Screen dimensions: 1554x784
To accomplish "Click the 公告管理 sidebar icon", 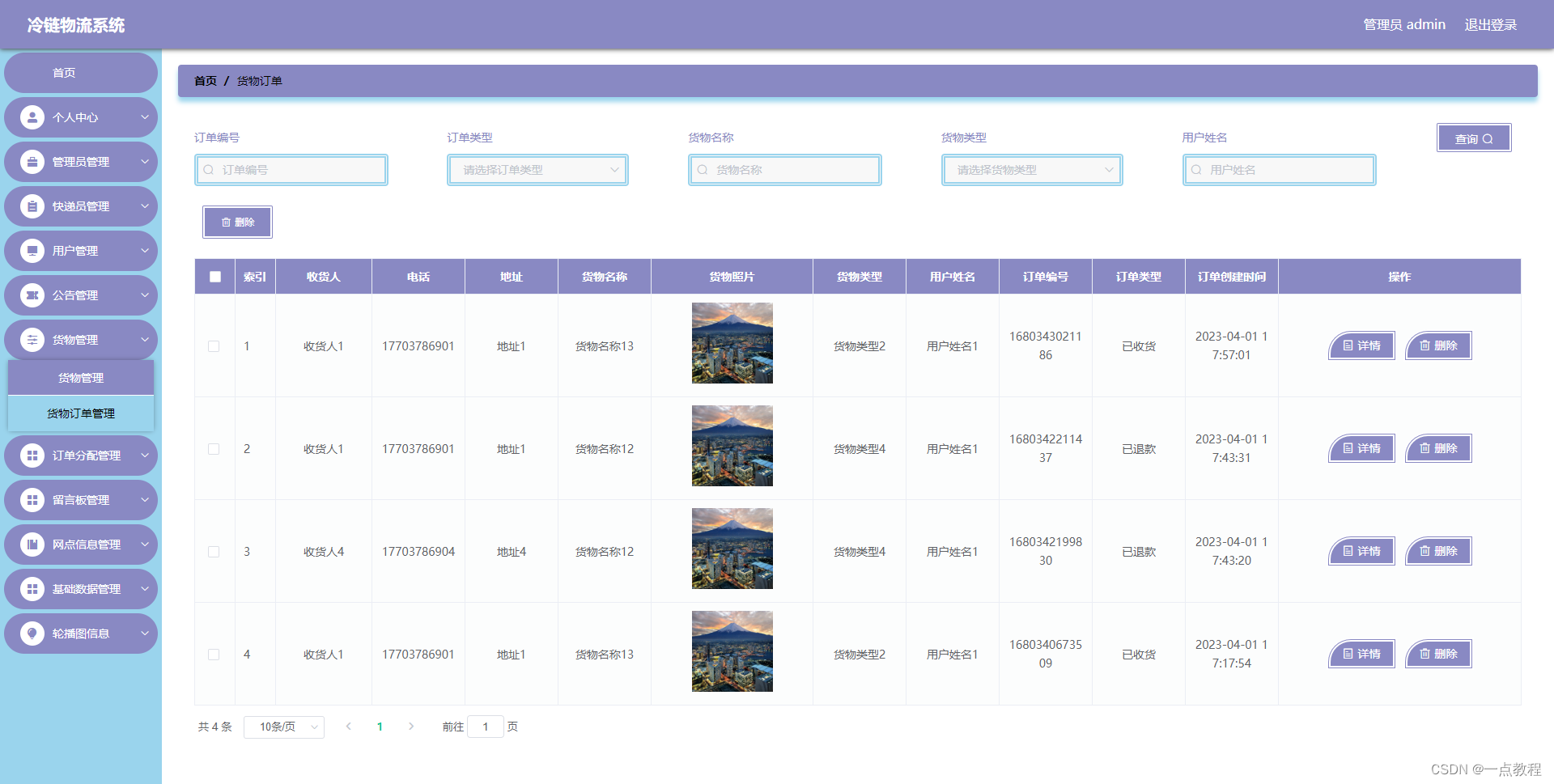I will click(x=32, y=295).
